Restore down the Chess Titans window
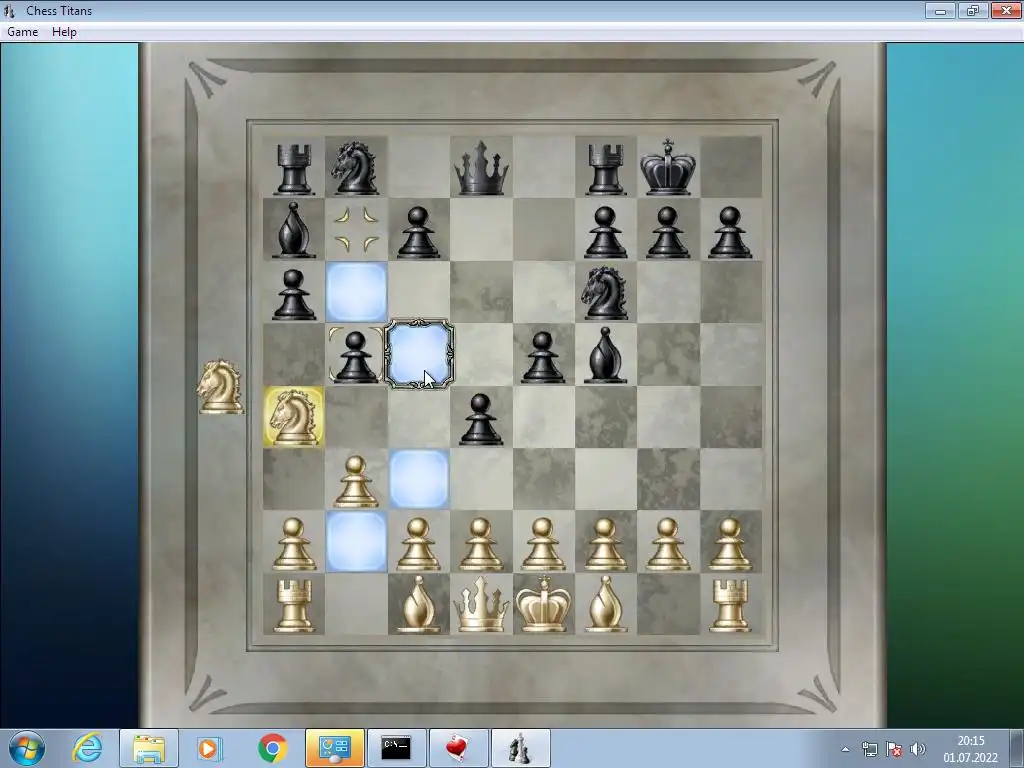This screenshot has height=768, width=1024. 972,10
